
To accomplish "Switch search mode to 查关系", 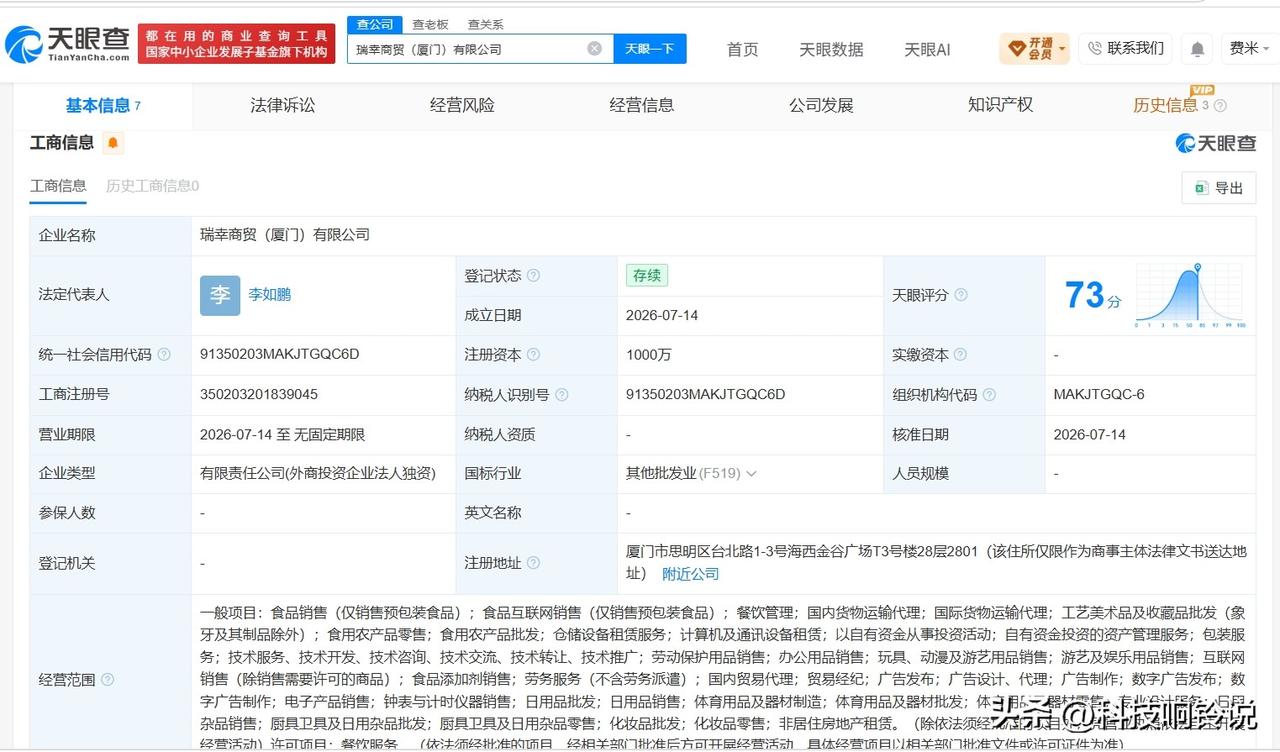I will (486, 24).
